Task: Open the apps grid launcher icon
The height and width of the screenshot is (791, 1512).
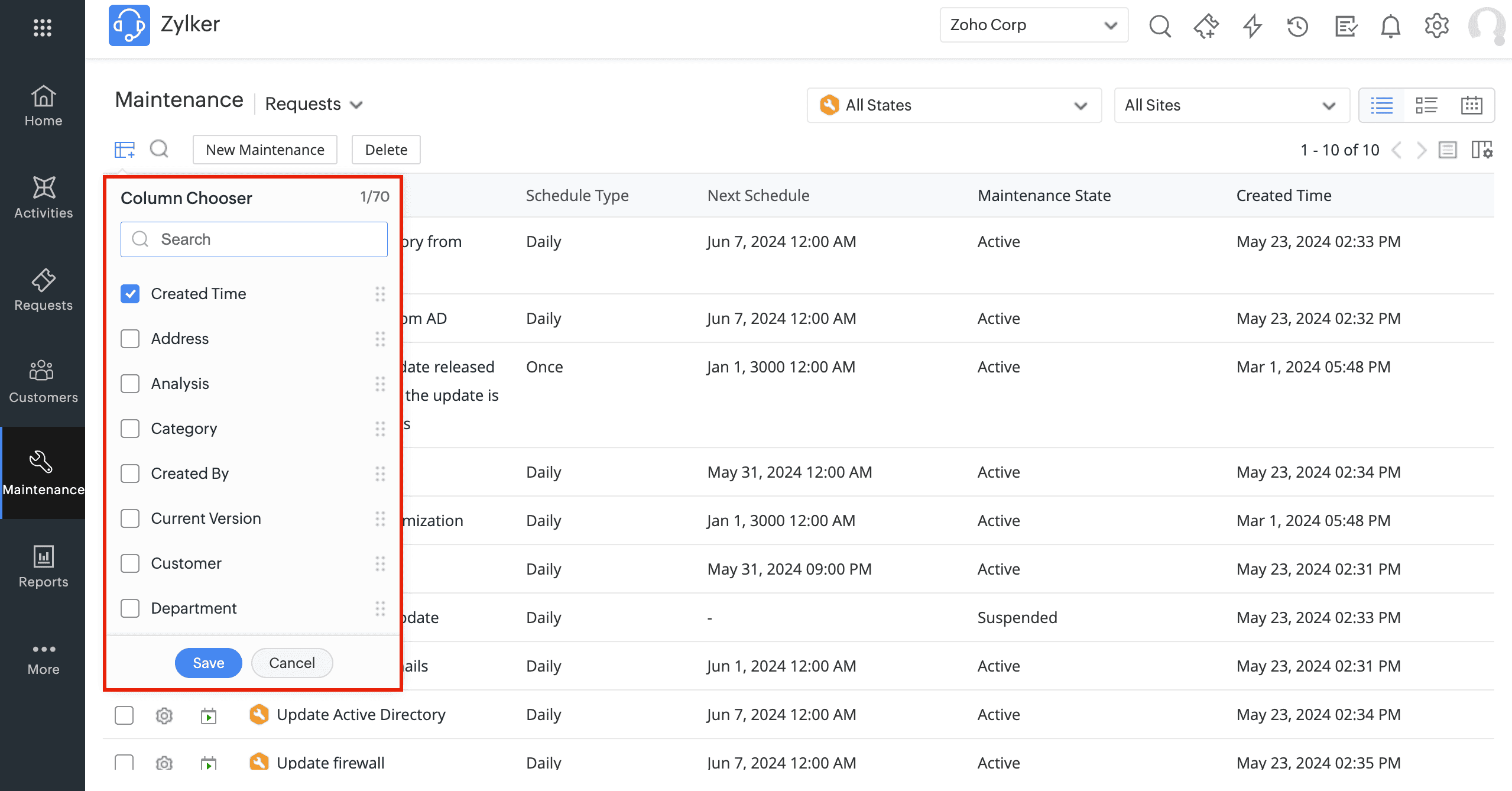Action: [43, 27]
